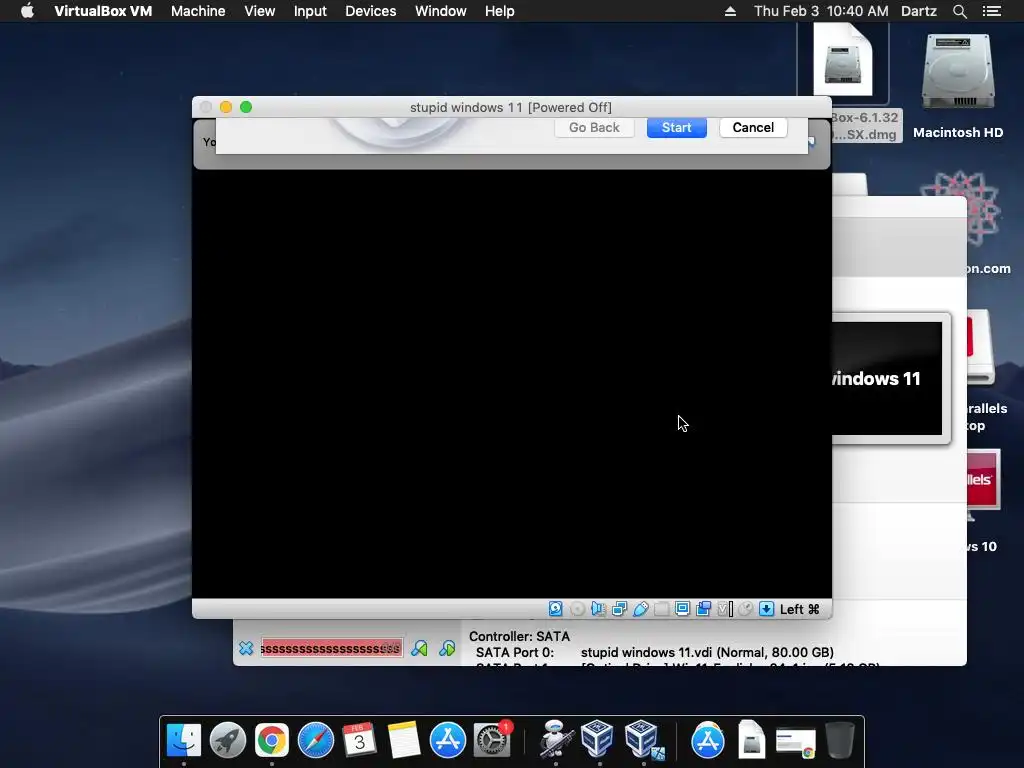Open the VirtualBox VM application menu
1024x768 pixels.
pos(103,11)
